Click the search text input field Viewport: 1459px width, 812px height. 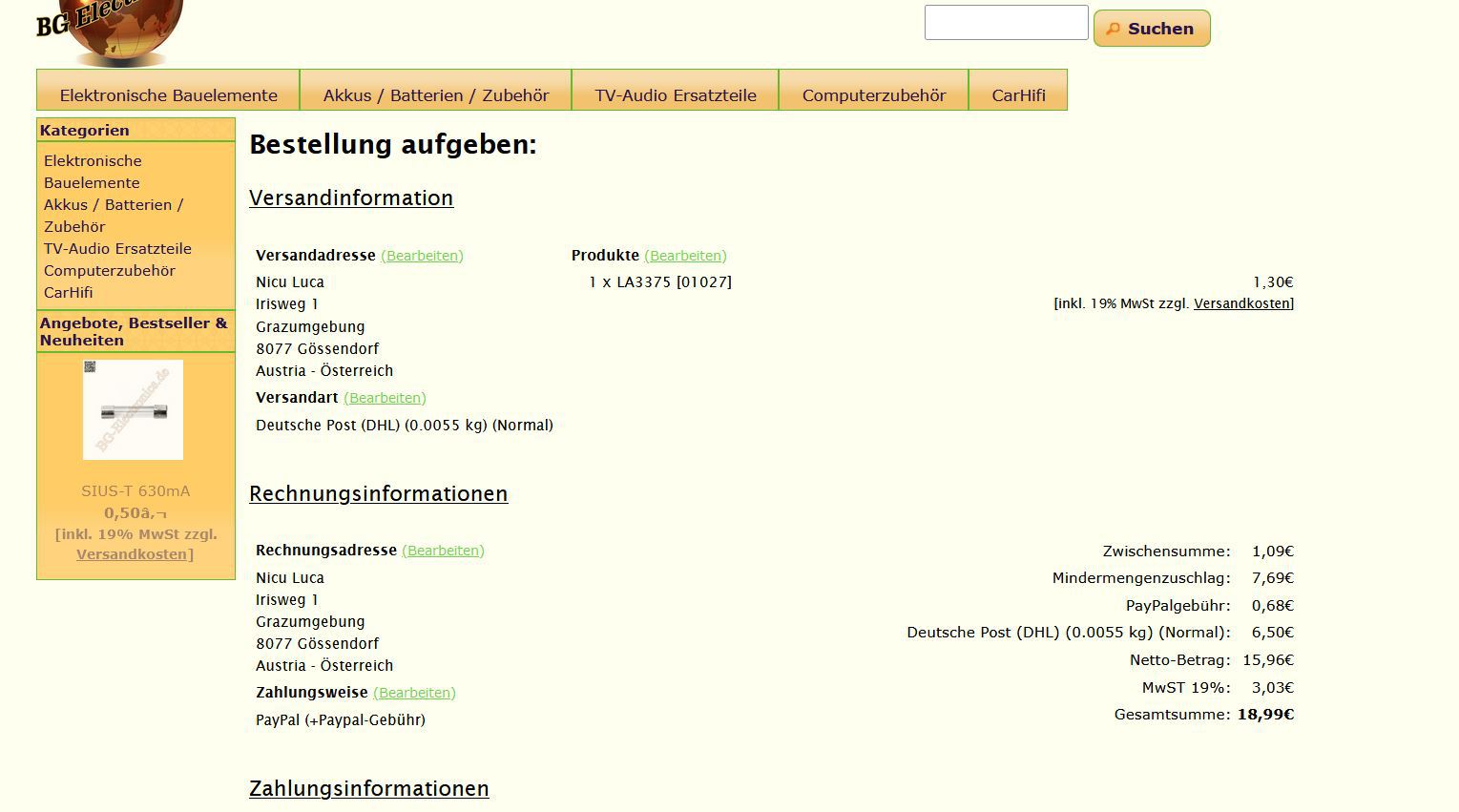tap(1006, 23)
